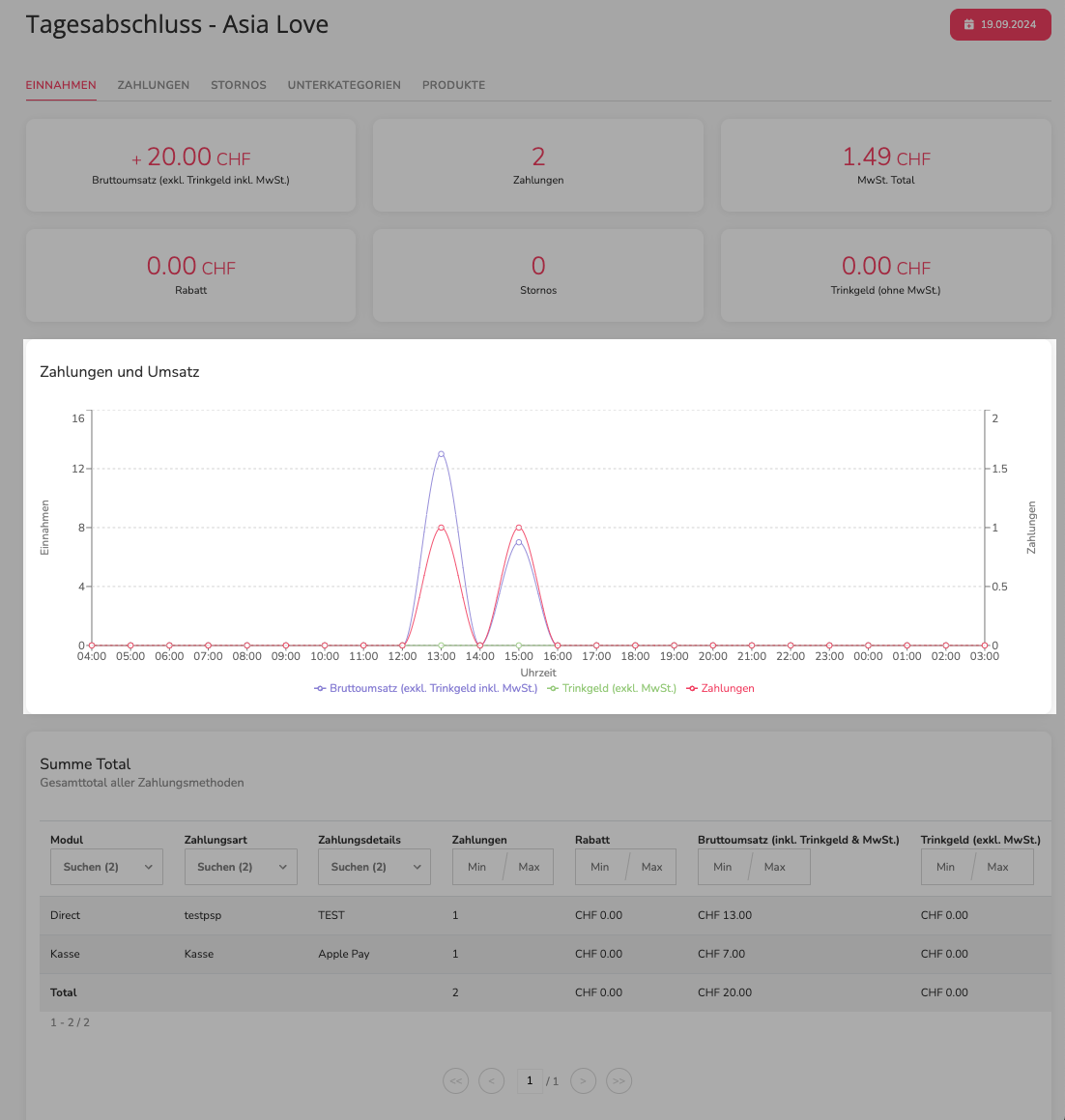Click the CHF 20.00 total revenue cell
The height and width of the screenshot is (1120, 1065).
click(725, 992)
